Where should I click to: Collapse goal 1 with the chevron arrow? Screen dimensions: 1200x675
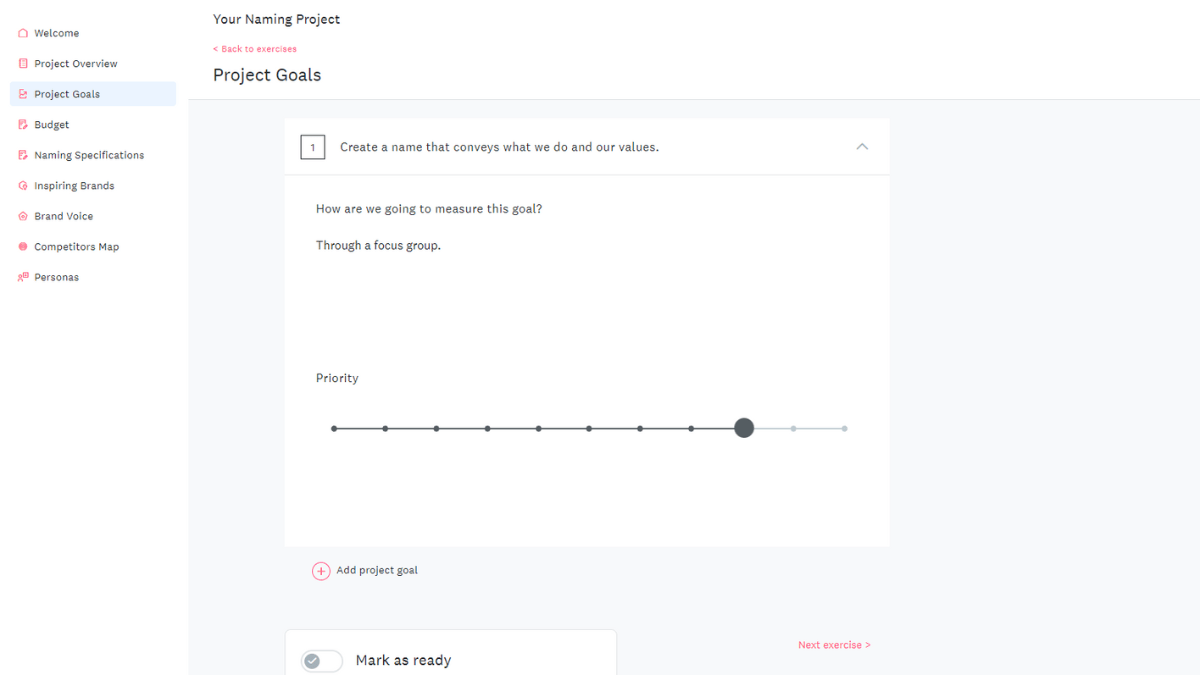[862, 147]
